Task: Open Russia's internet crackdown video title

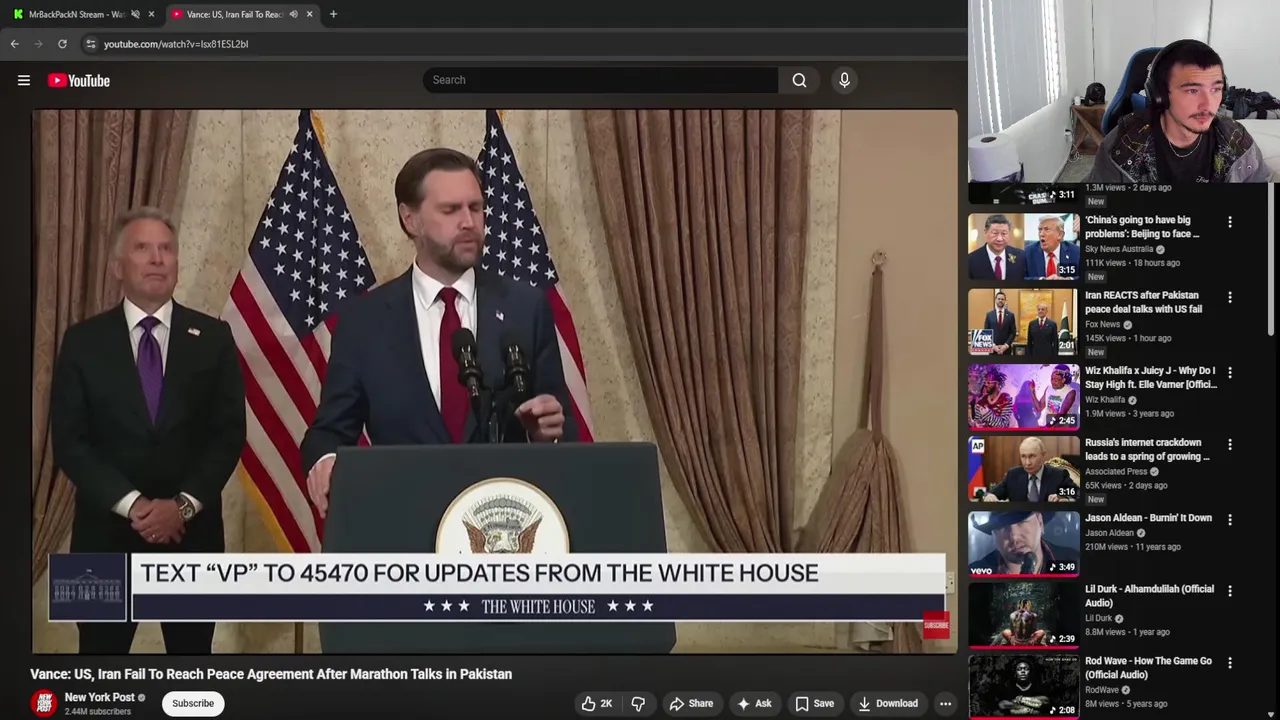Action: pyautogui.click(x=1147, y=449)
